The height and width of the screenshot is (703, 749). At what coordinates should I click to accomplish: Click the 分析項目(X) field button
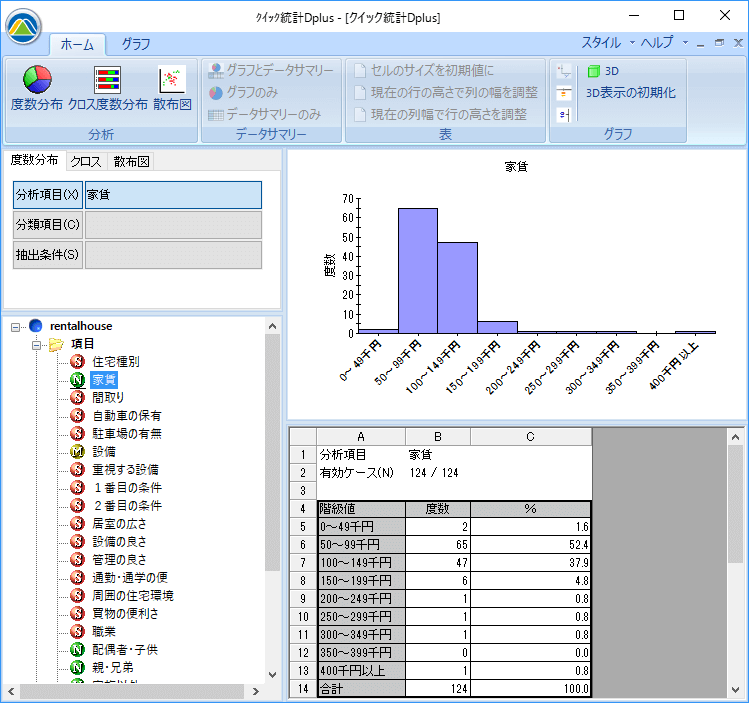47,195
